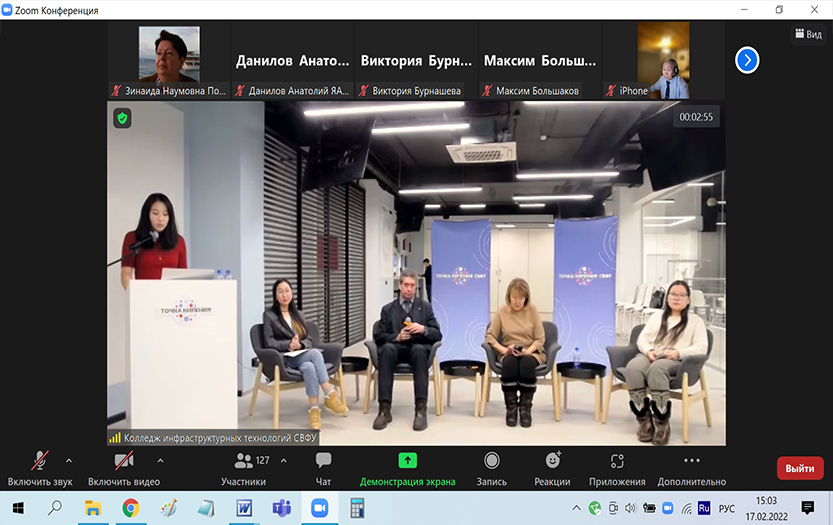Open the Чат chat panel
The image size is (833, 525).
point(323,467)
